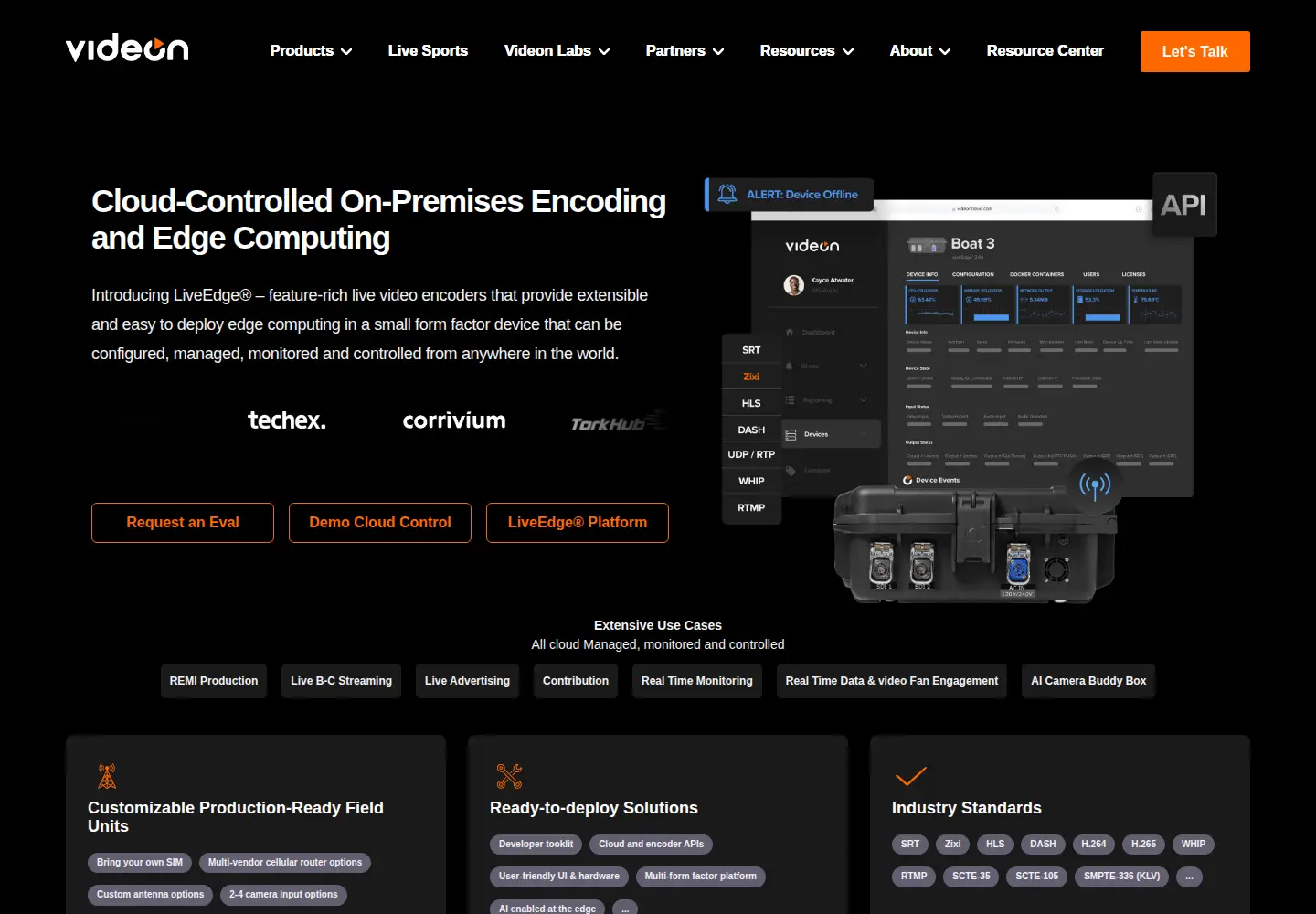Click the Multi-form factor platform tag
This screenshot has width=1316, height=914.
[x=701, y=877]
